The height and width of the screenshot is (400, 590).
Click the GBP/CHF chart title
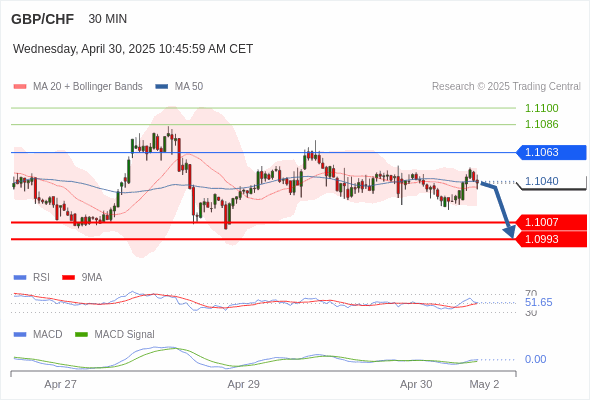pyautogui.click(x=43, y=19)
